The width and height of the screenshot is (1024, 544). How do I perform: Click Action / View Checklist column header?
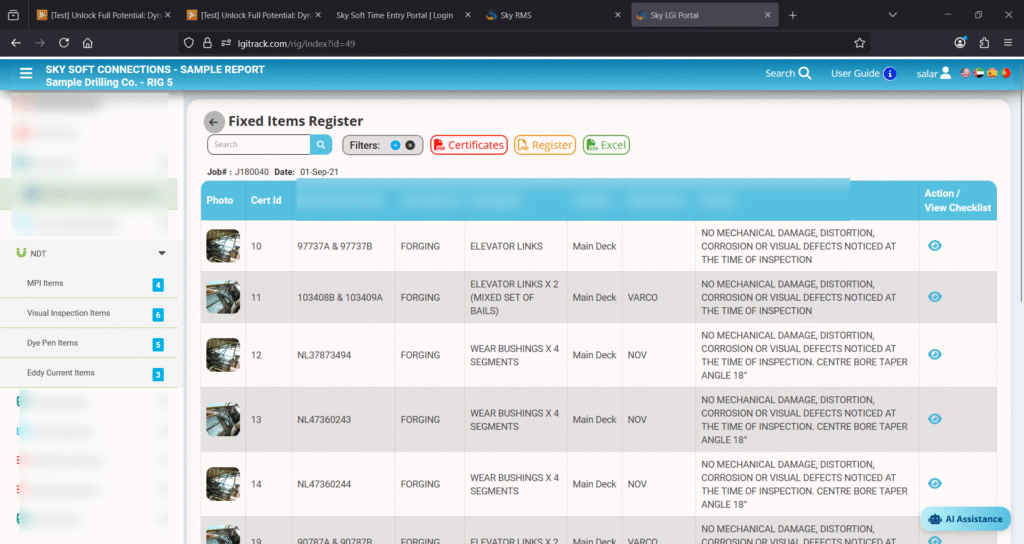tap(957, 200)
